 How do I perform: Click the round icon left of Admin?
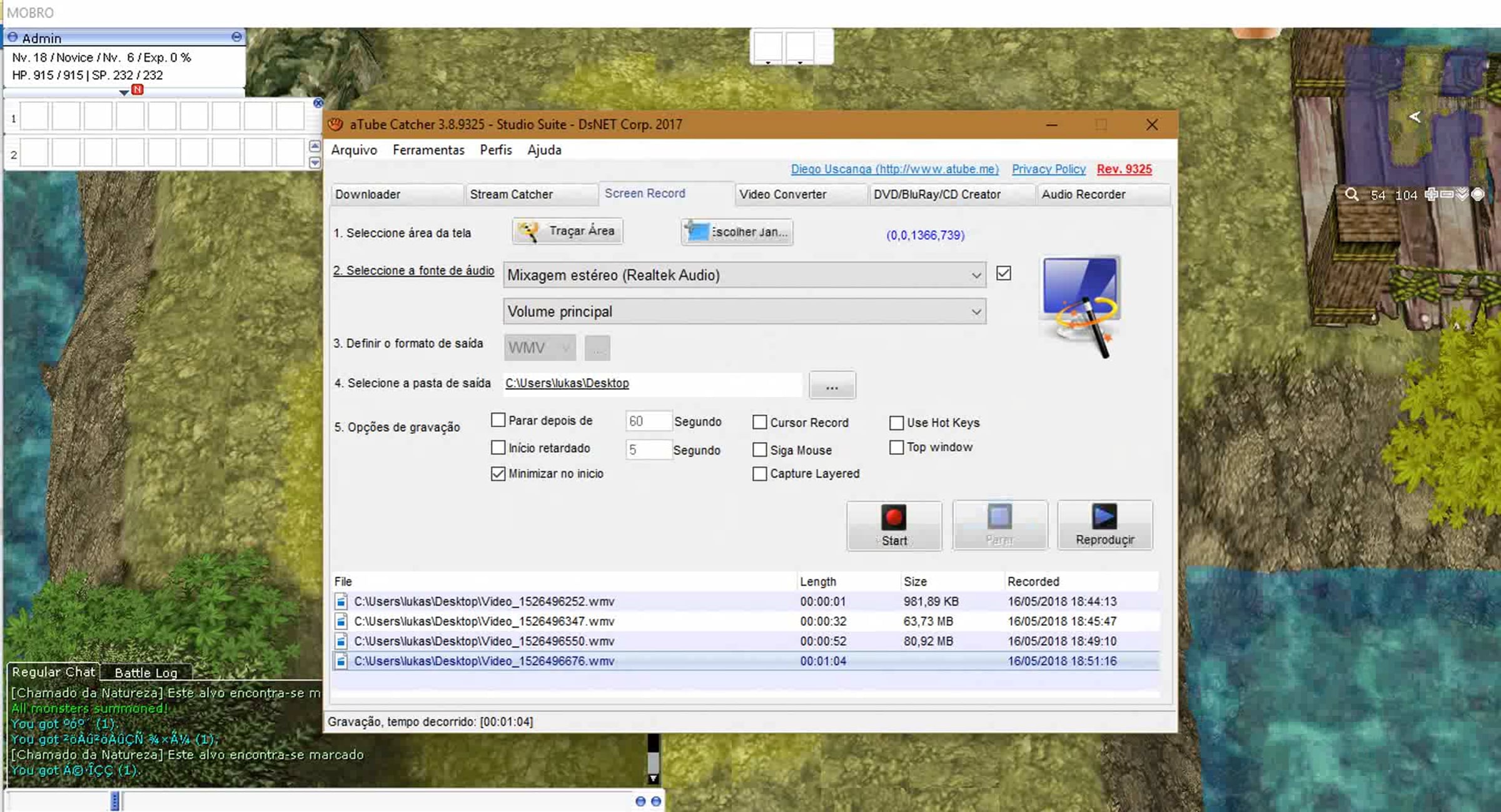click(x=13, y=38)
